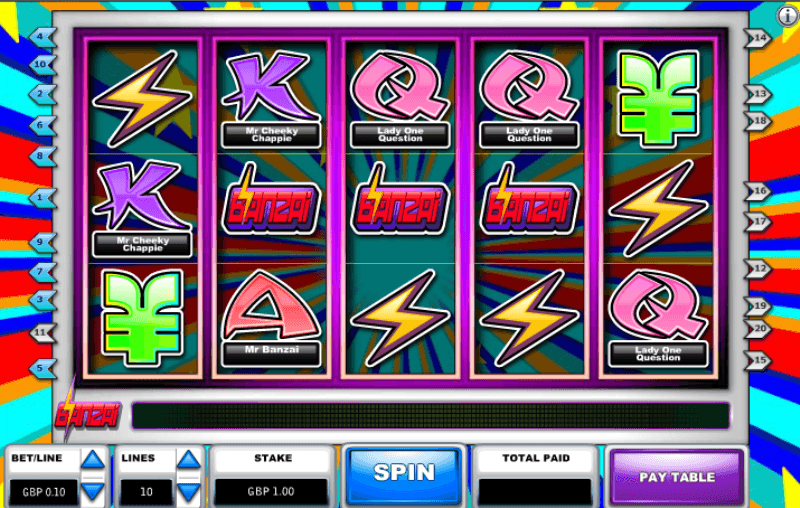The height and width of the screenshot is (508, 800).
Task: Select payline marker 18 on the right
Action: (x=758, y=121)
